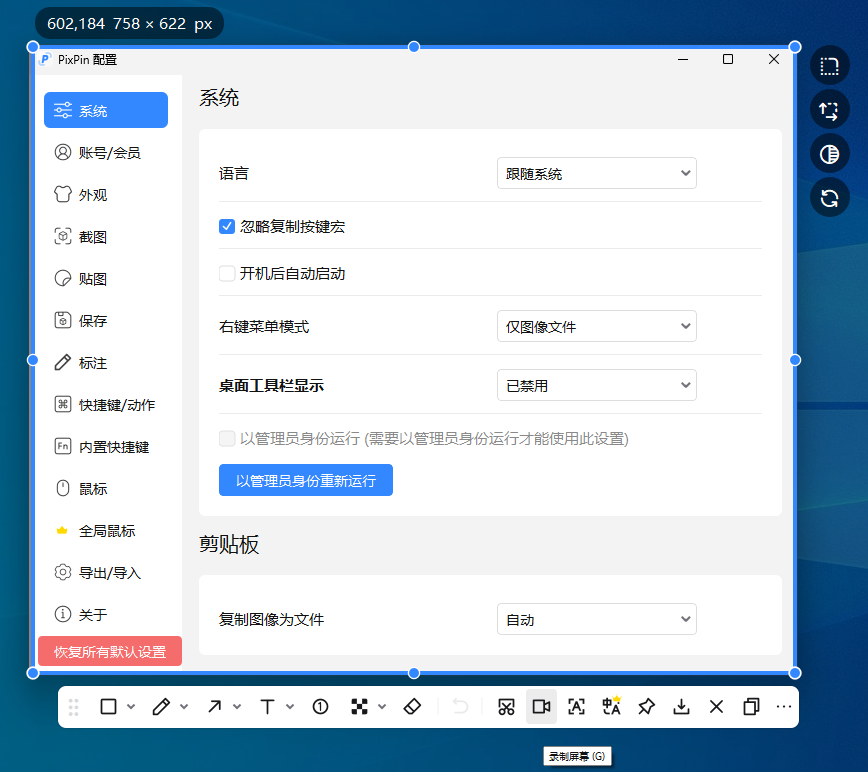Maximize the PixPin 配置 window
The height and width of the screenshot is (772, 868).
[728, 59]
